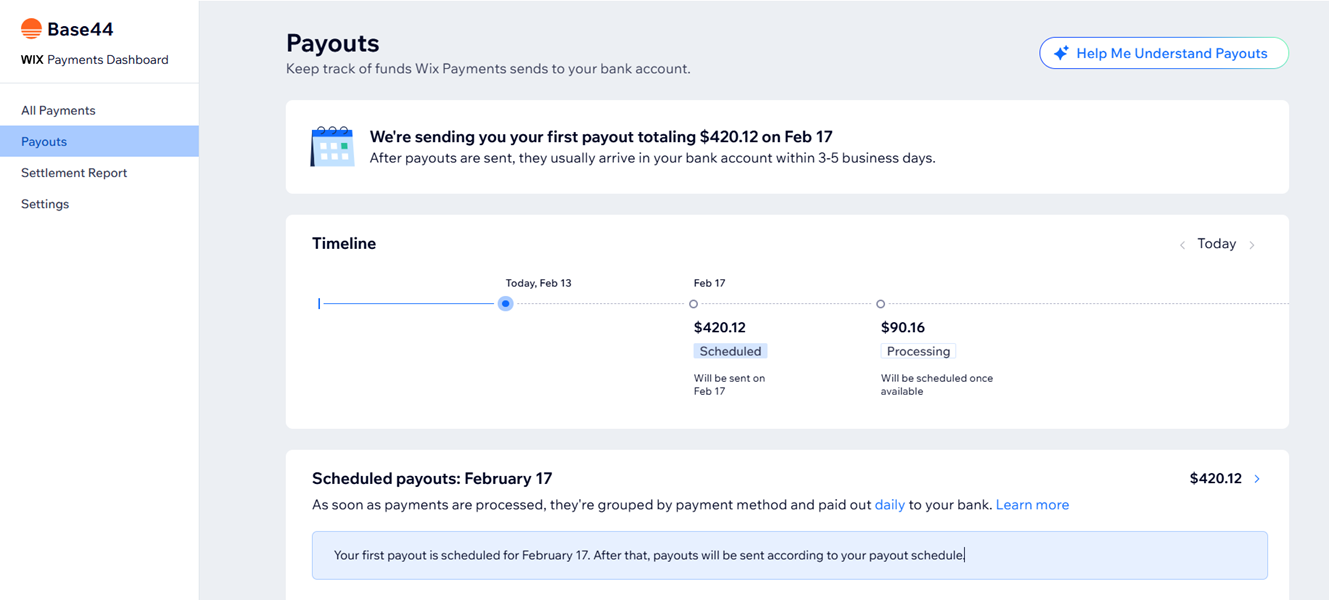Open the daily payout schedule link
This screenshot has height=600, width=1329.
click(889, 504)
